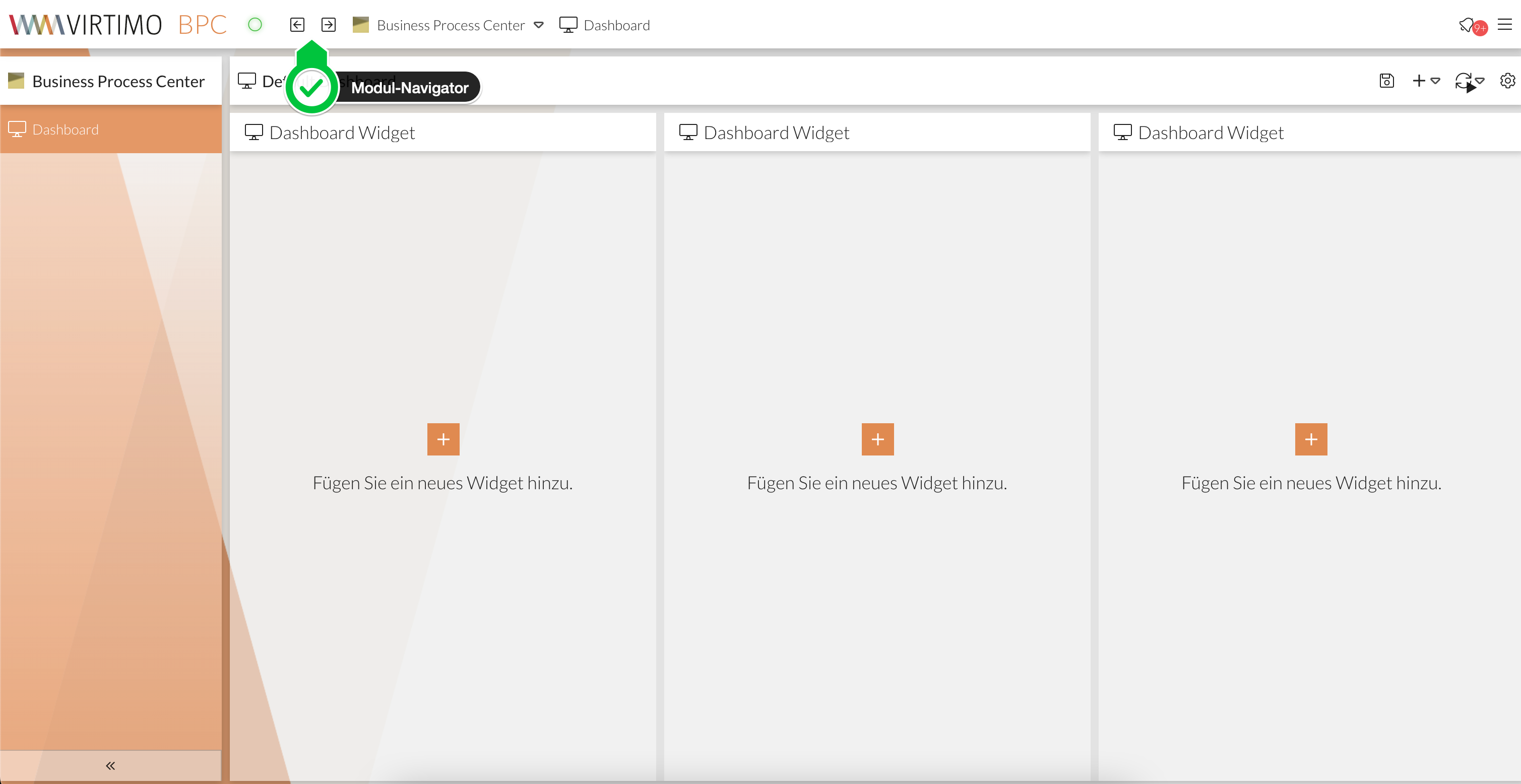Open dashboard settings gear
1521x784 pixels.
pyautogui.click(x=1507, y=81)
